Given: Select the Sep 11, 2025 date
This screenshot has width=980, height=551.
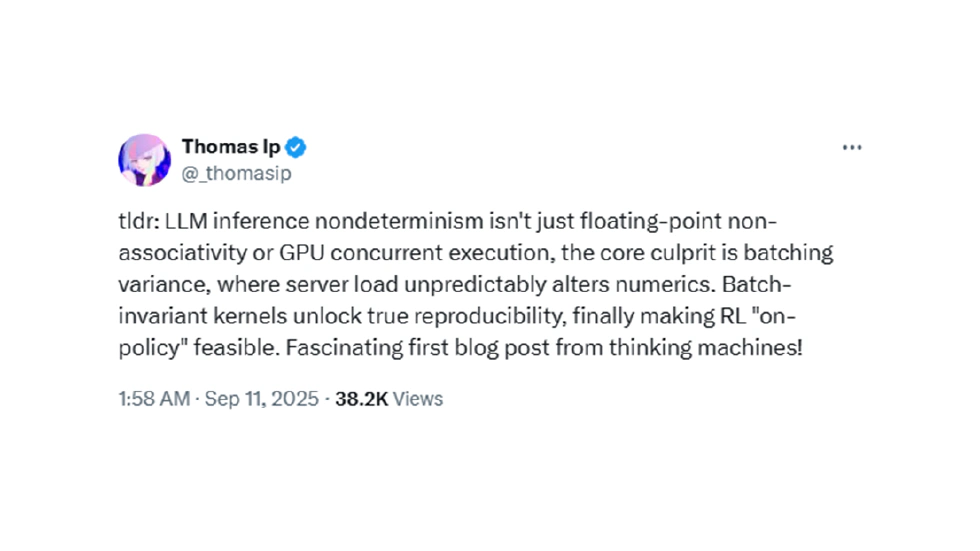Looking at the screenshot, I should (262, 398).
